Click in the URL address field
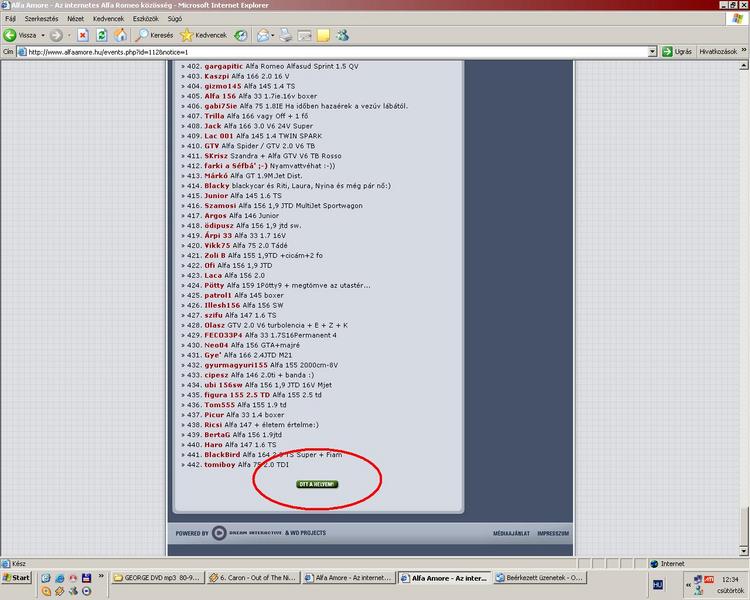The width and height of the screenshot is (750, 600). click(x=335, y=52)
